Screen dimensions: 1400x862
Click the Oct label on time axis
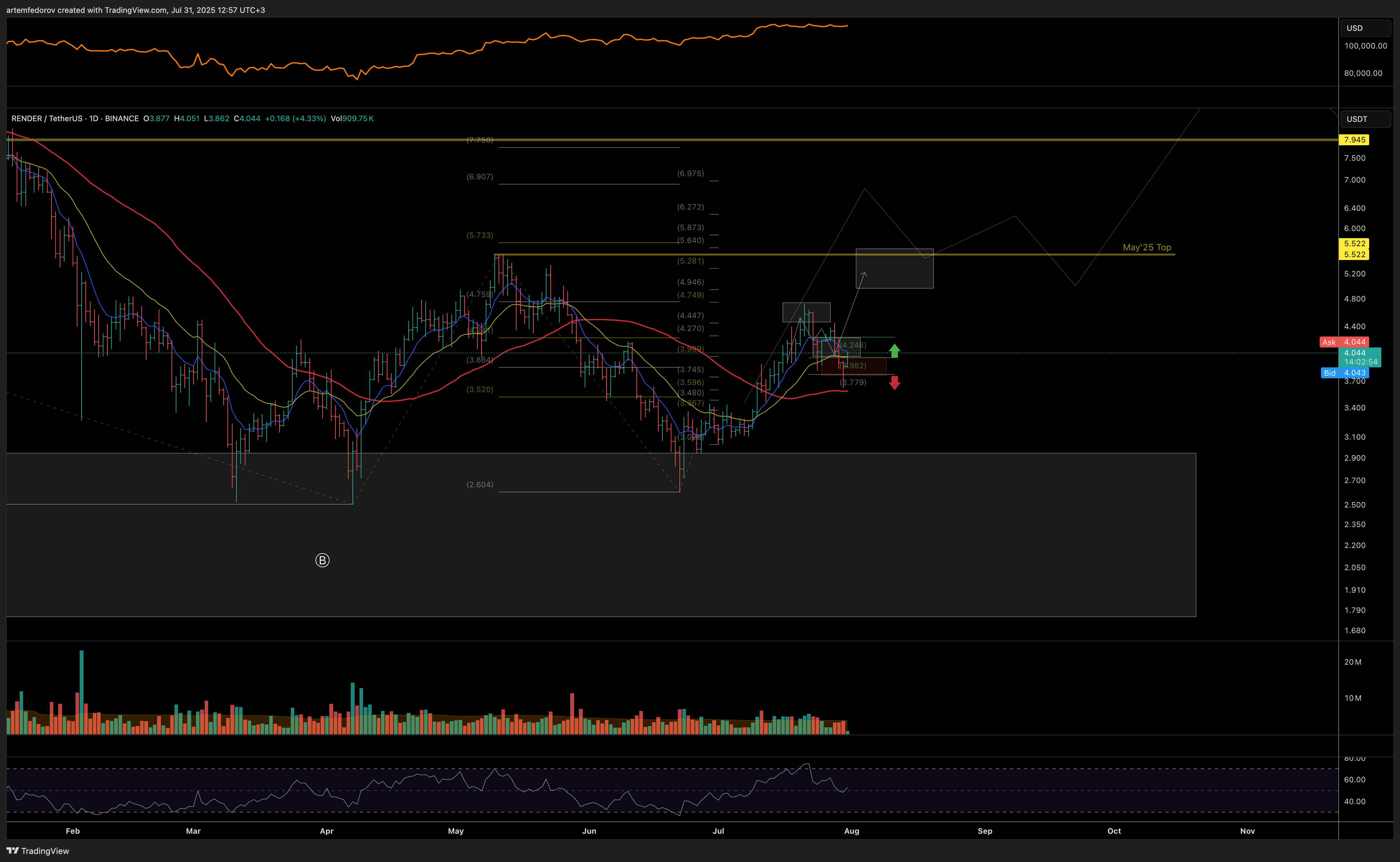1114,831
